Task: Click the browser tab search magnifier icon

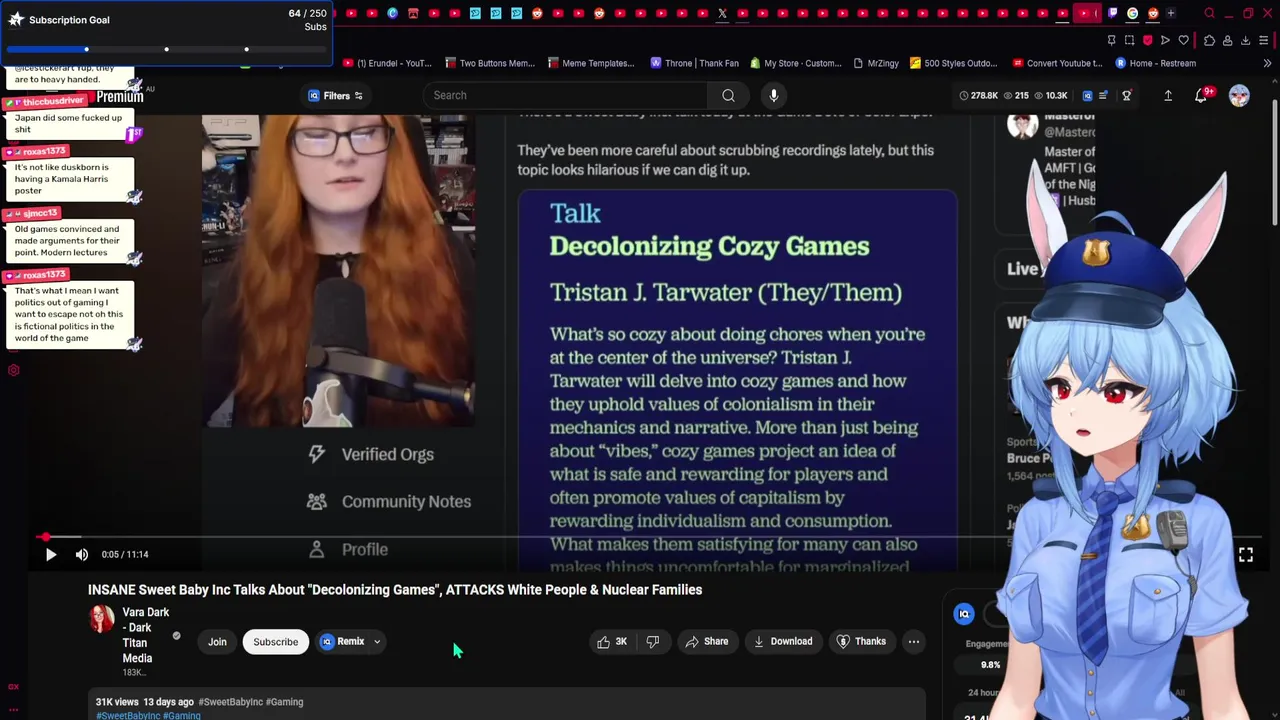Action: pos(1209,13)
